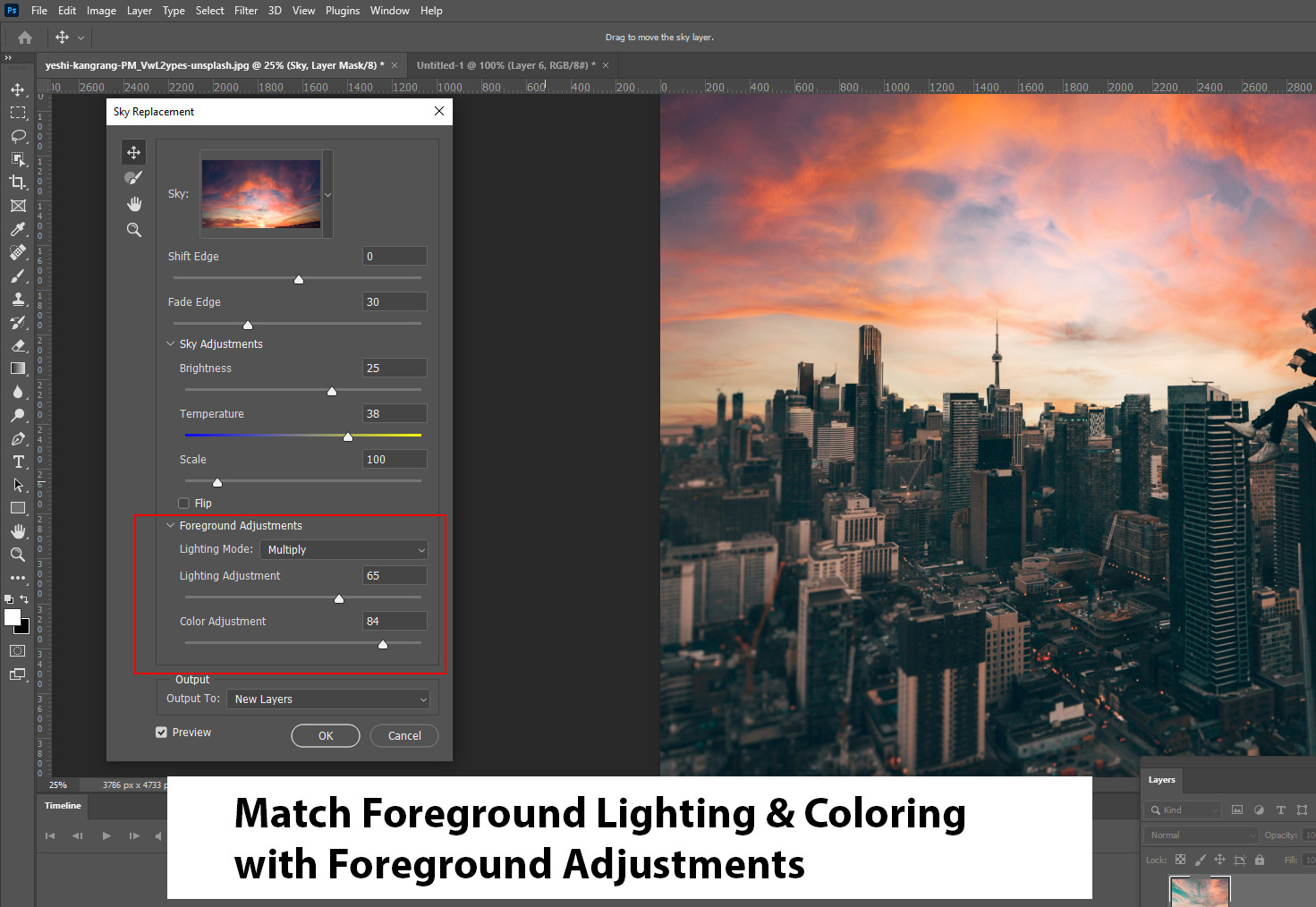Collapse the Foreground Adjustments section
The width and height of the screenshot is (1316, 907).
[171, 526]
